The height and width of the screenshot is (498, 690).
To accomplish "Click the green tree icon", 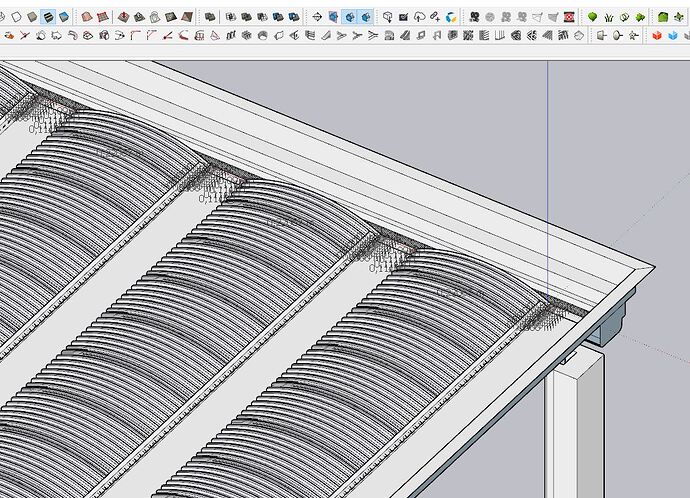I will [x=592, y=17].
